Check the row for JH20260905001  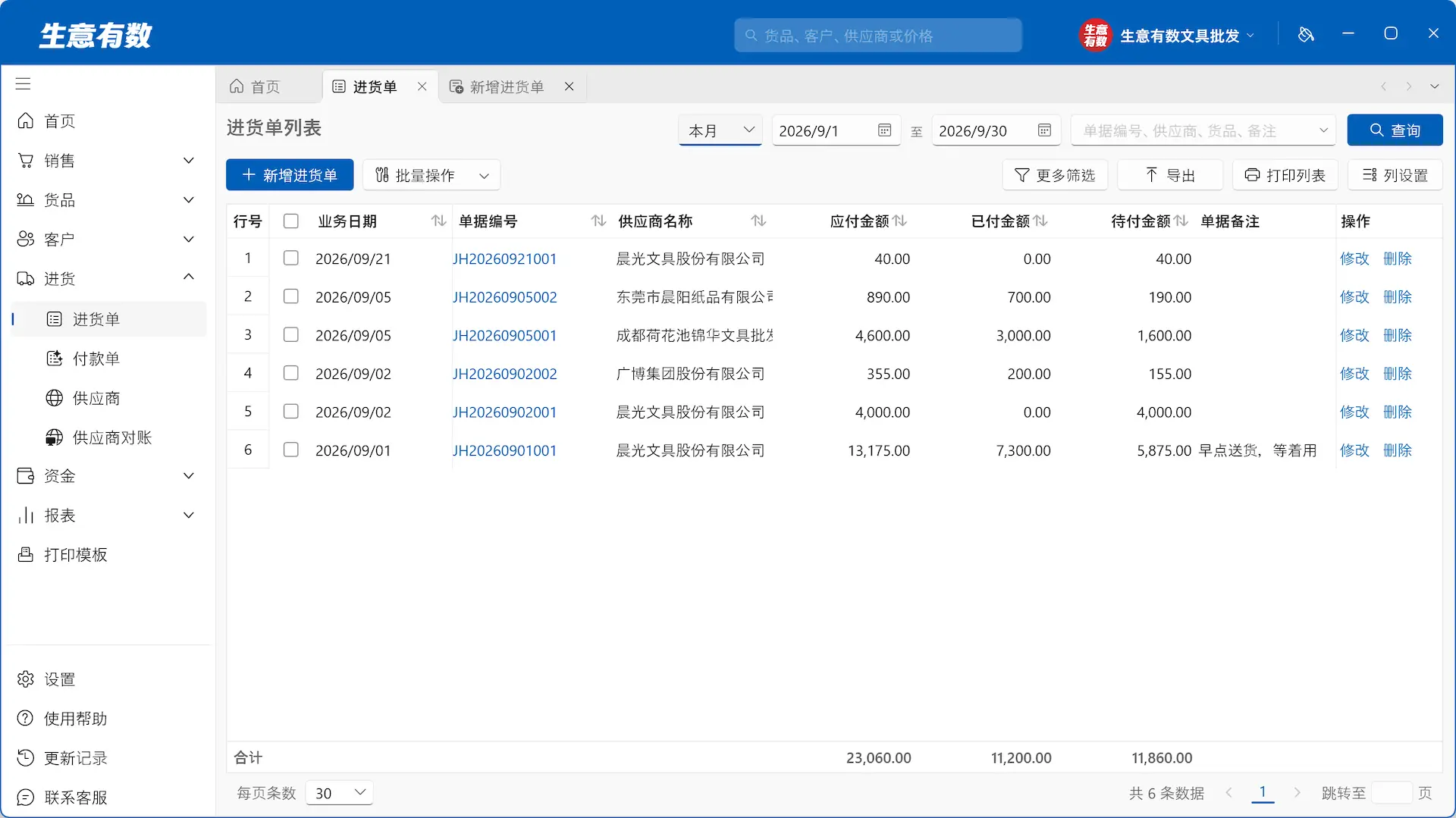click(290, 334)
